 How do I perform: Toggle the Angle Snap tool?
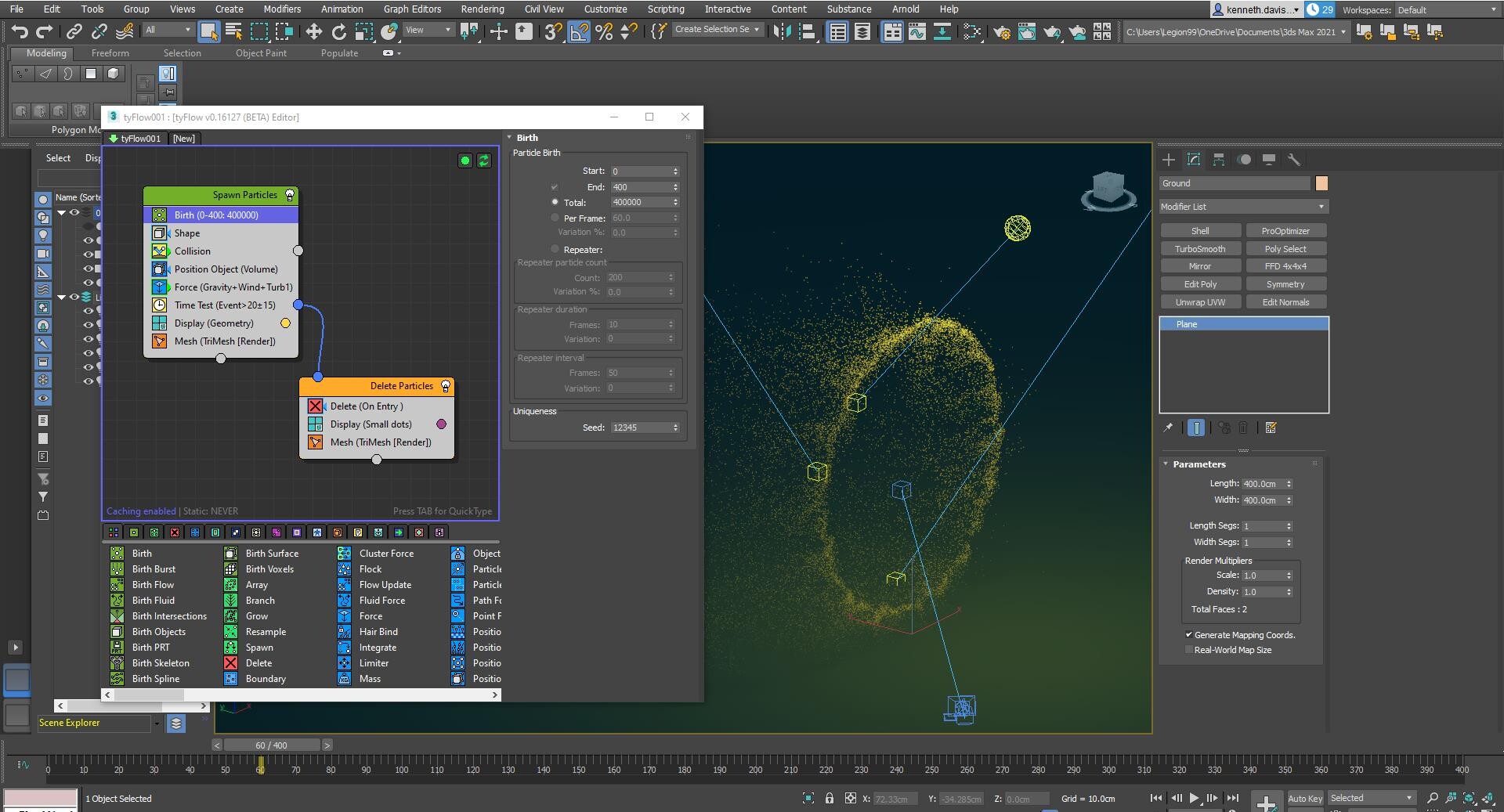579,31
